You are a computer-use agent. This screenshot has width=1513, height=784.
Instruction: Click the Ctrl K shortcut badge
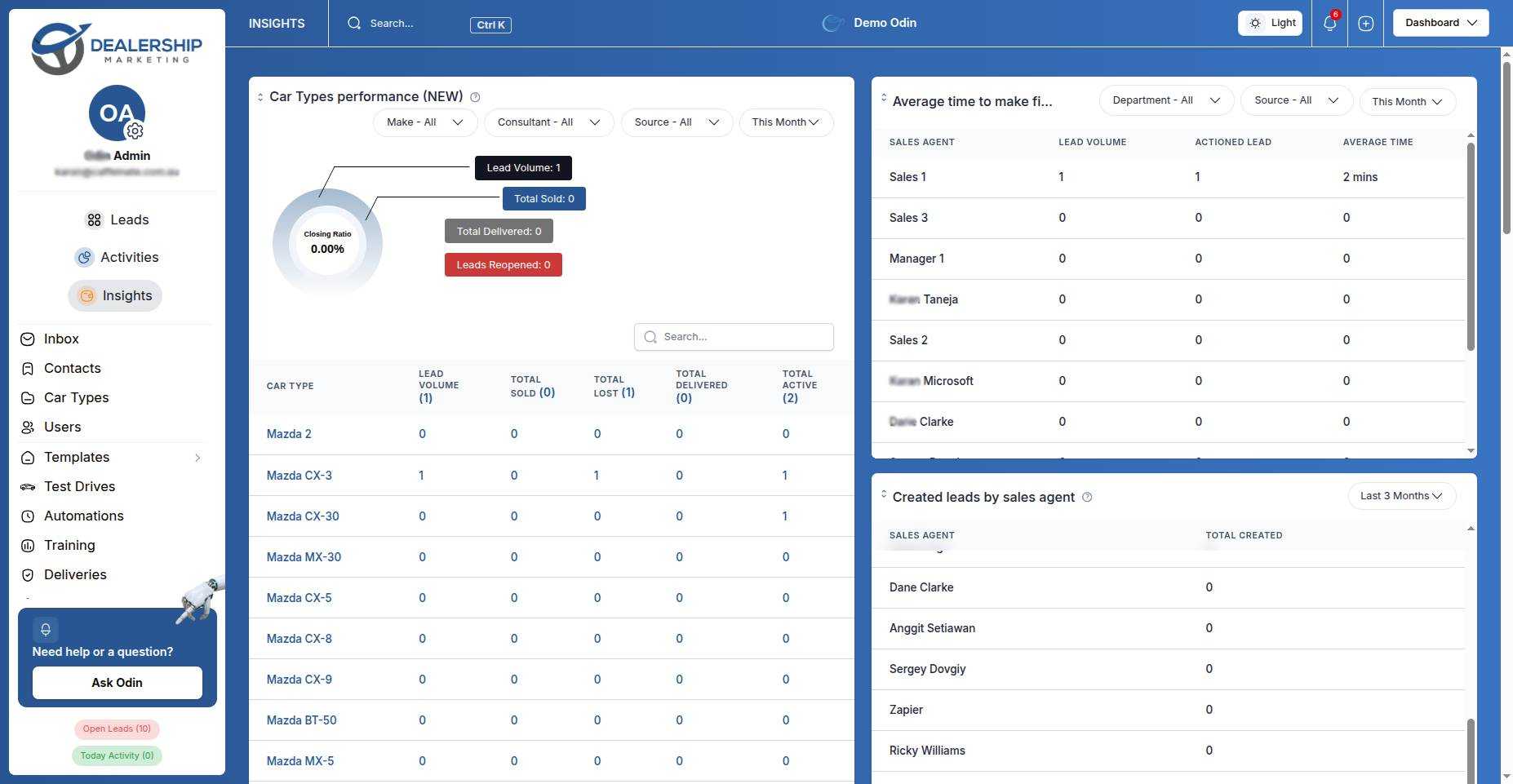click(490, 25)
